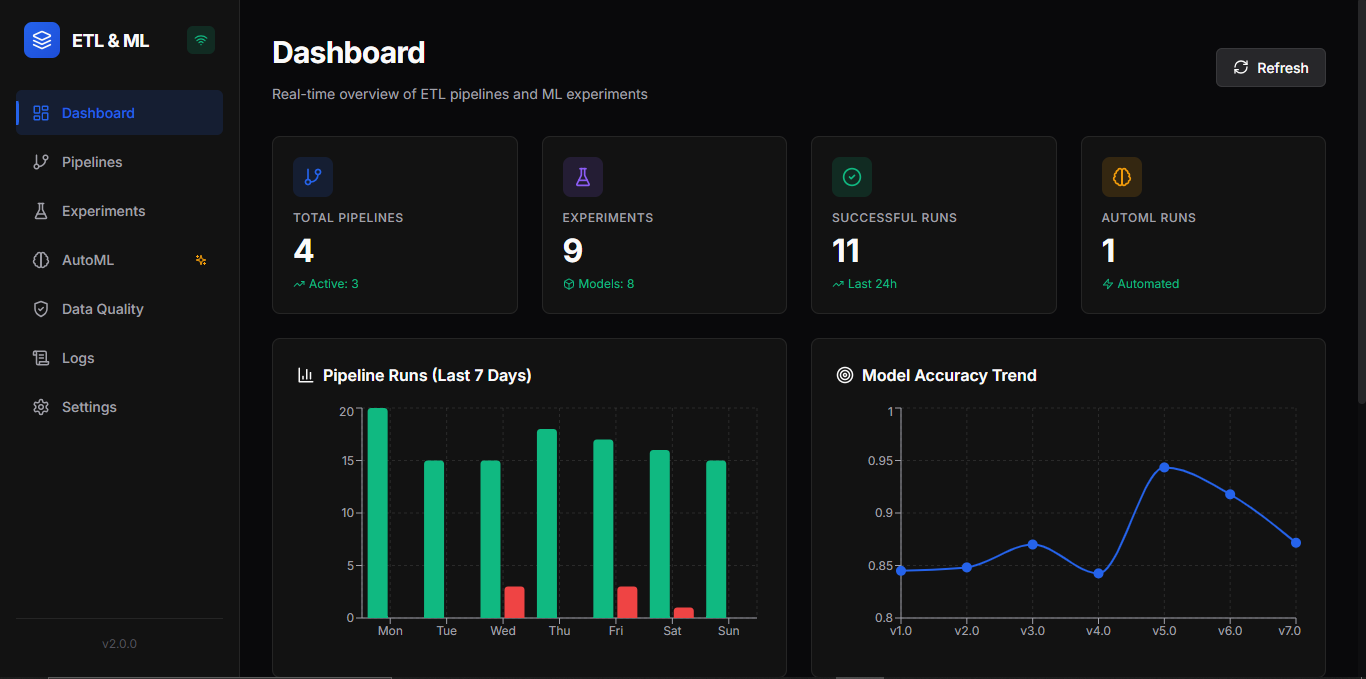Click the trend arrow icon beside Last 24h

[x=838, y=284]
